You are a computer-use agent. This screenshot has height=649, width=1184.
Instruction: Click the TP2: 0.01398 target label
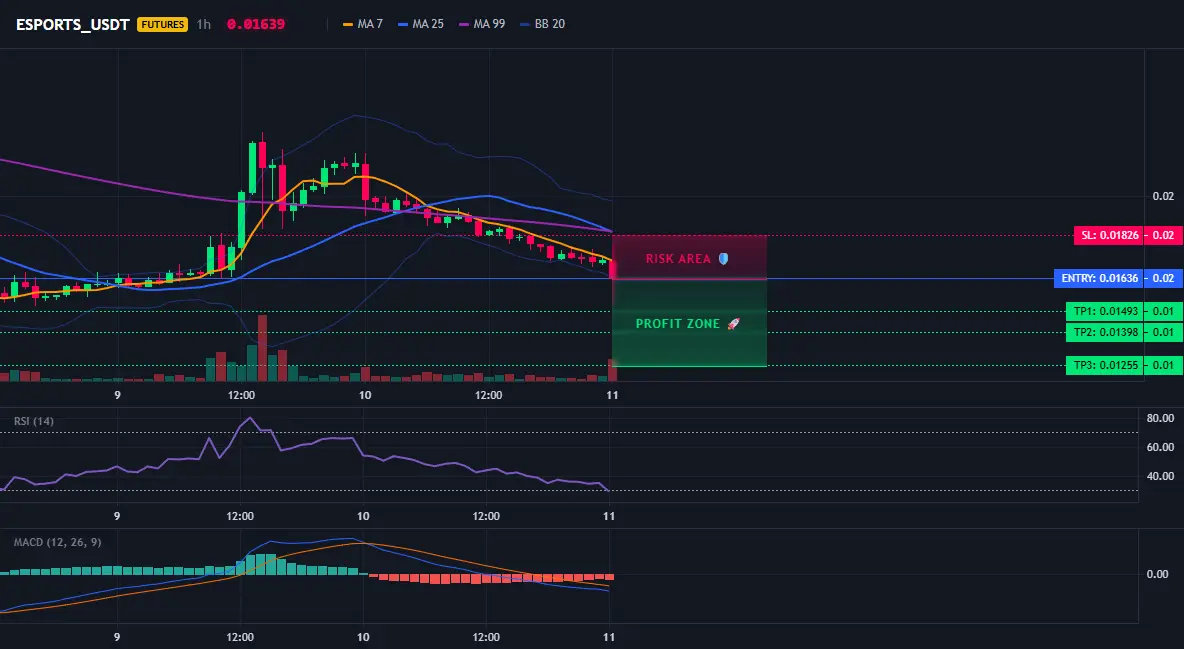[x=1104, y=332]
